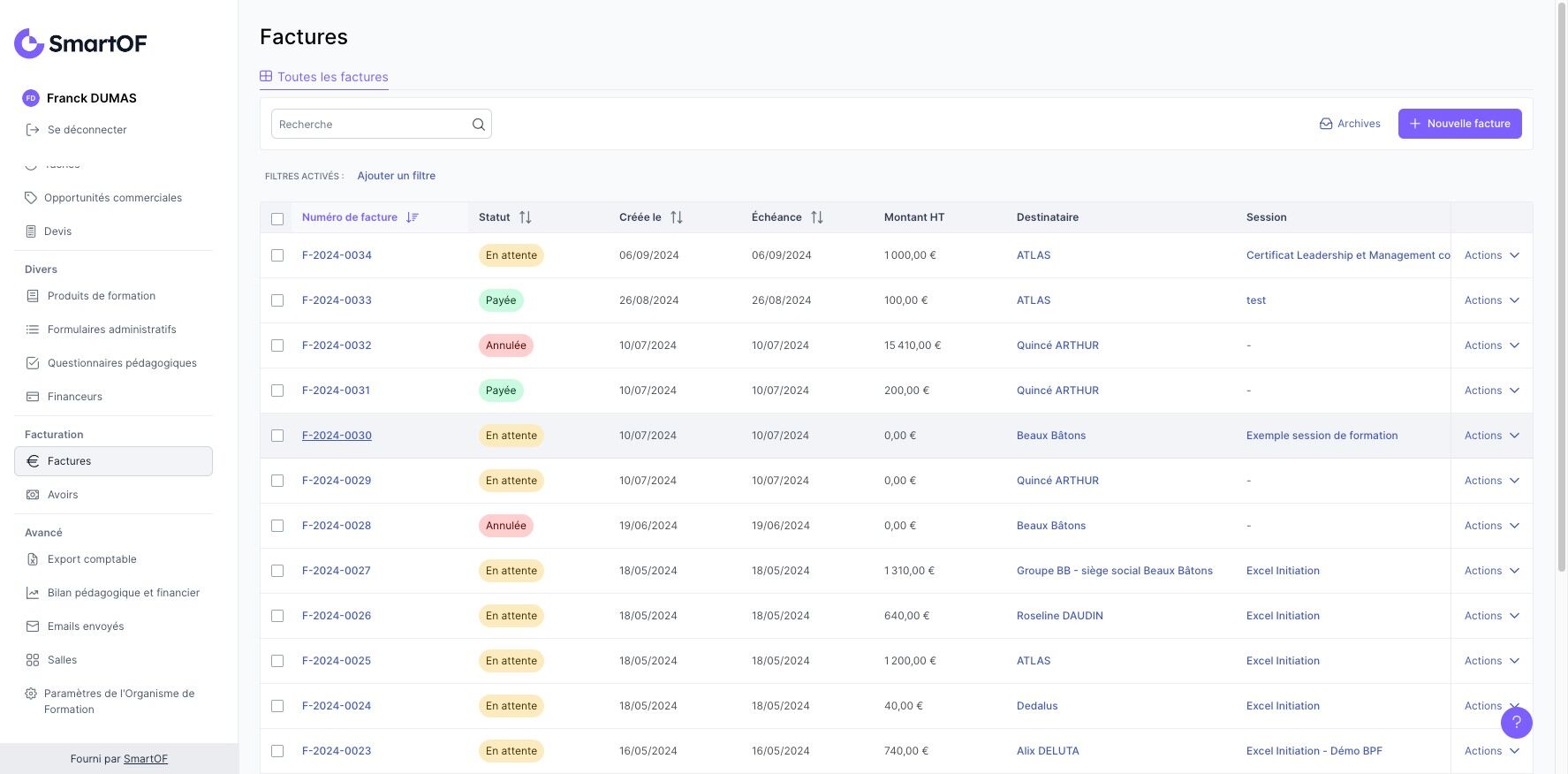This screenshot has width=1568, height=774.
Task: Click the Se déconnecter logout icon
Action: (33, 130)
